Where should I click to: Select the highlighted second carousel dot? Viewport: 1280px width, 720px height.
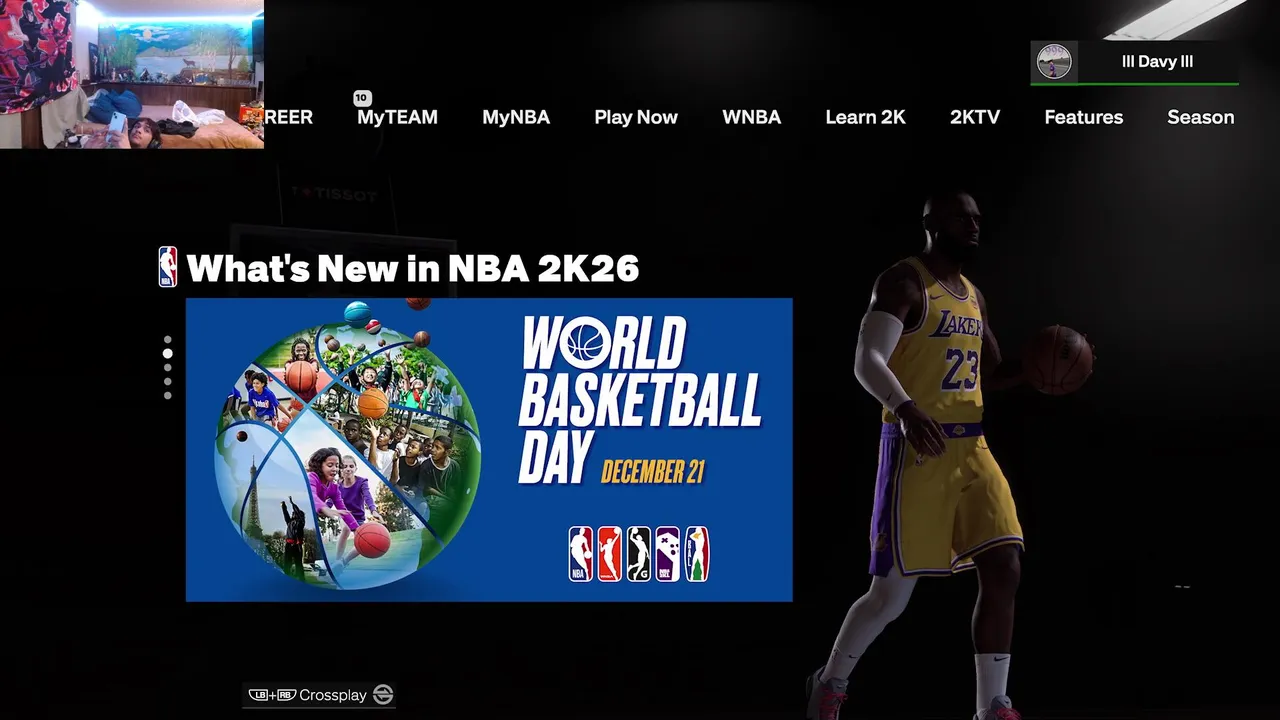click(x=167, y=353)
